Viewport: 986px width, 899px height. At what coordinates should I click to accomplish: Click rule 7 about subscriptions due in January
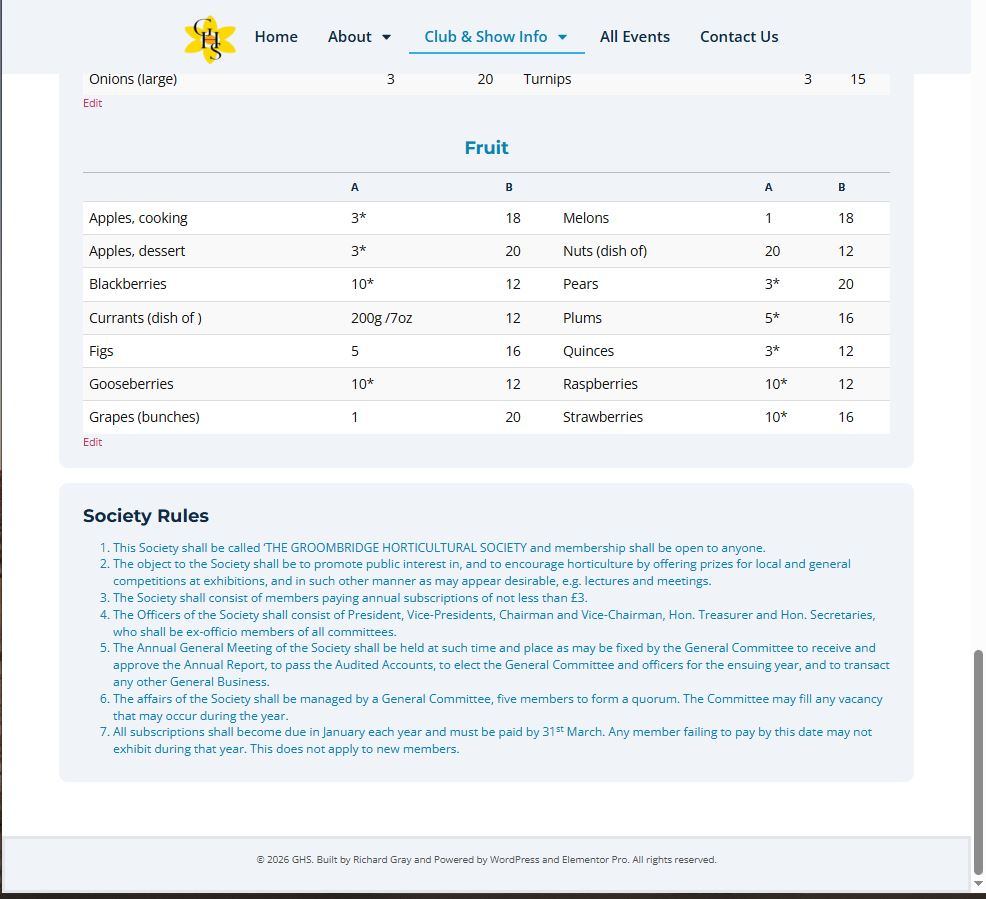click(490, 740)
